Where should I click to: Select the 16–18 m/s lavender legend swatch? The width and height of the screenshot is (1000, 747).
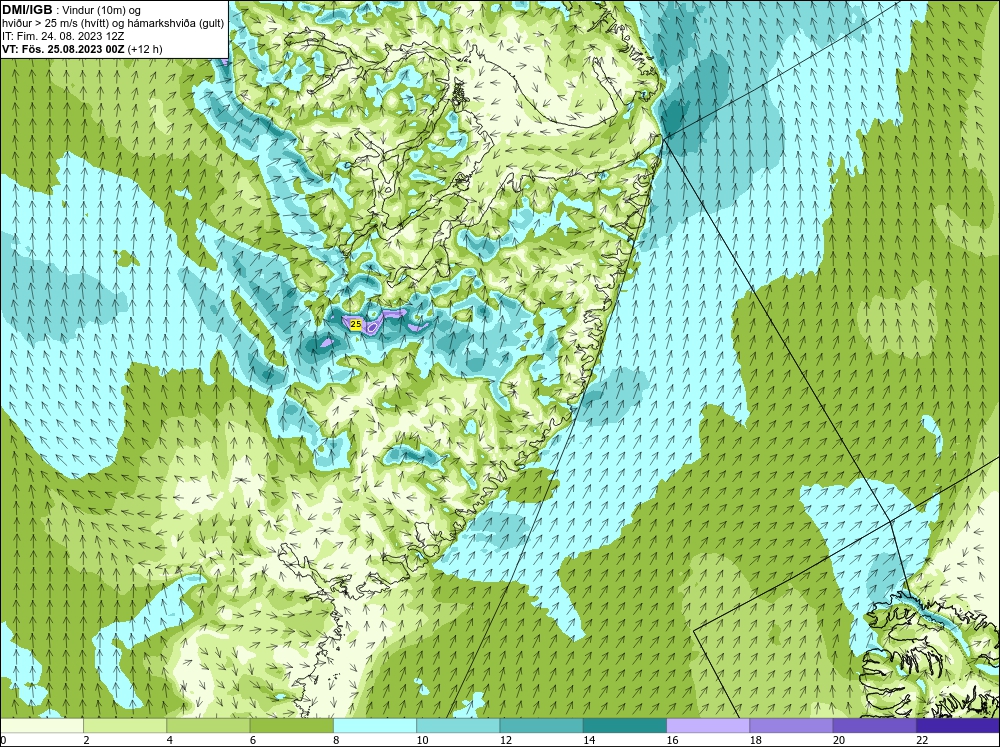pyautogui.click(x=708, y=725)
